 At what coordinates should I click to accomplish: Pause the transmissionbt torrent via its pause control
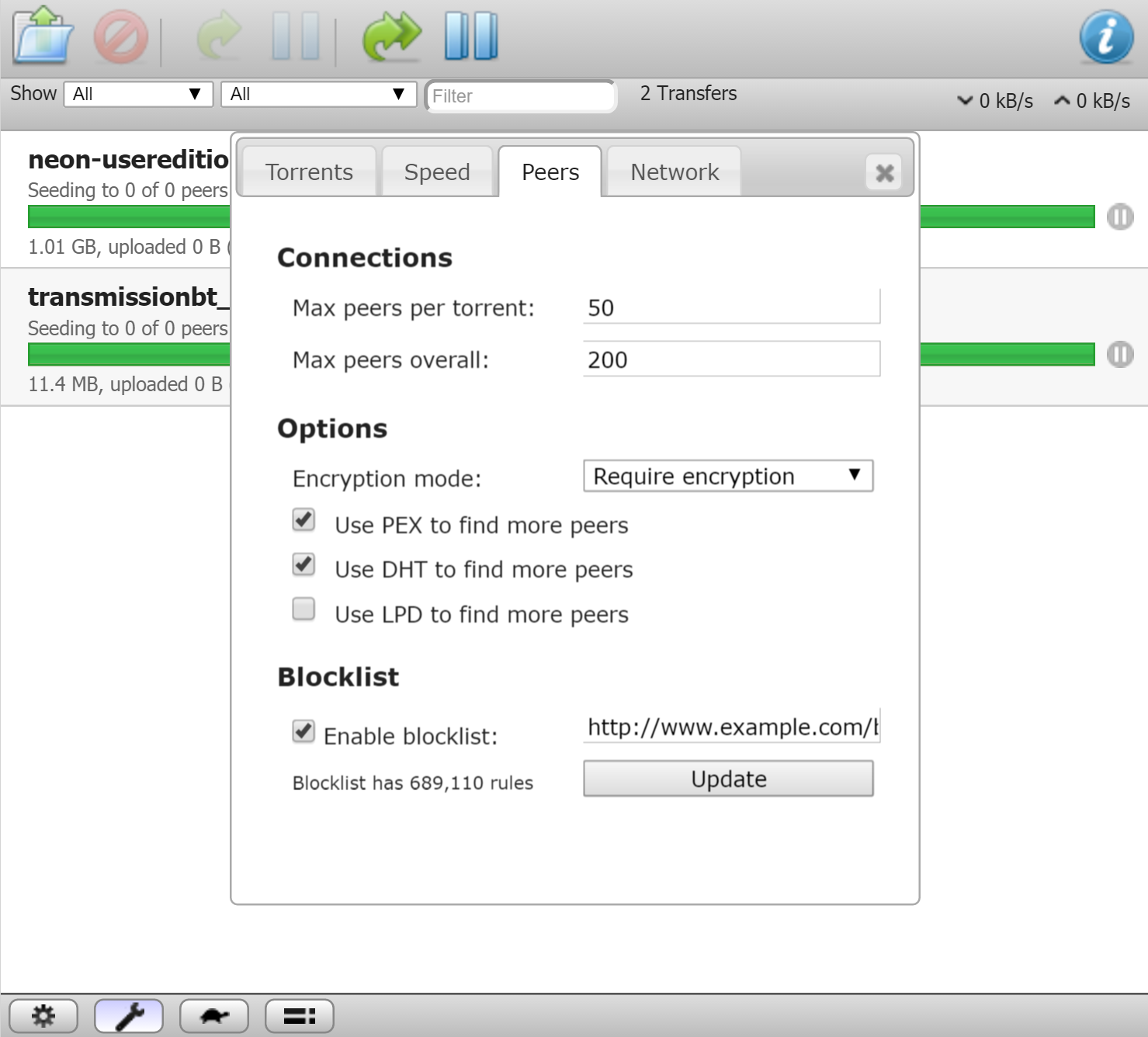pos(1120,355)
